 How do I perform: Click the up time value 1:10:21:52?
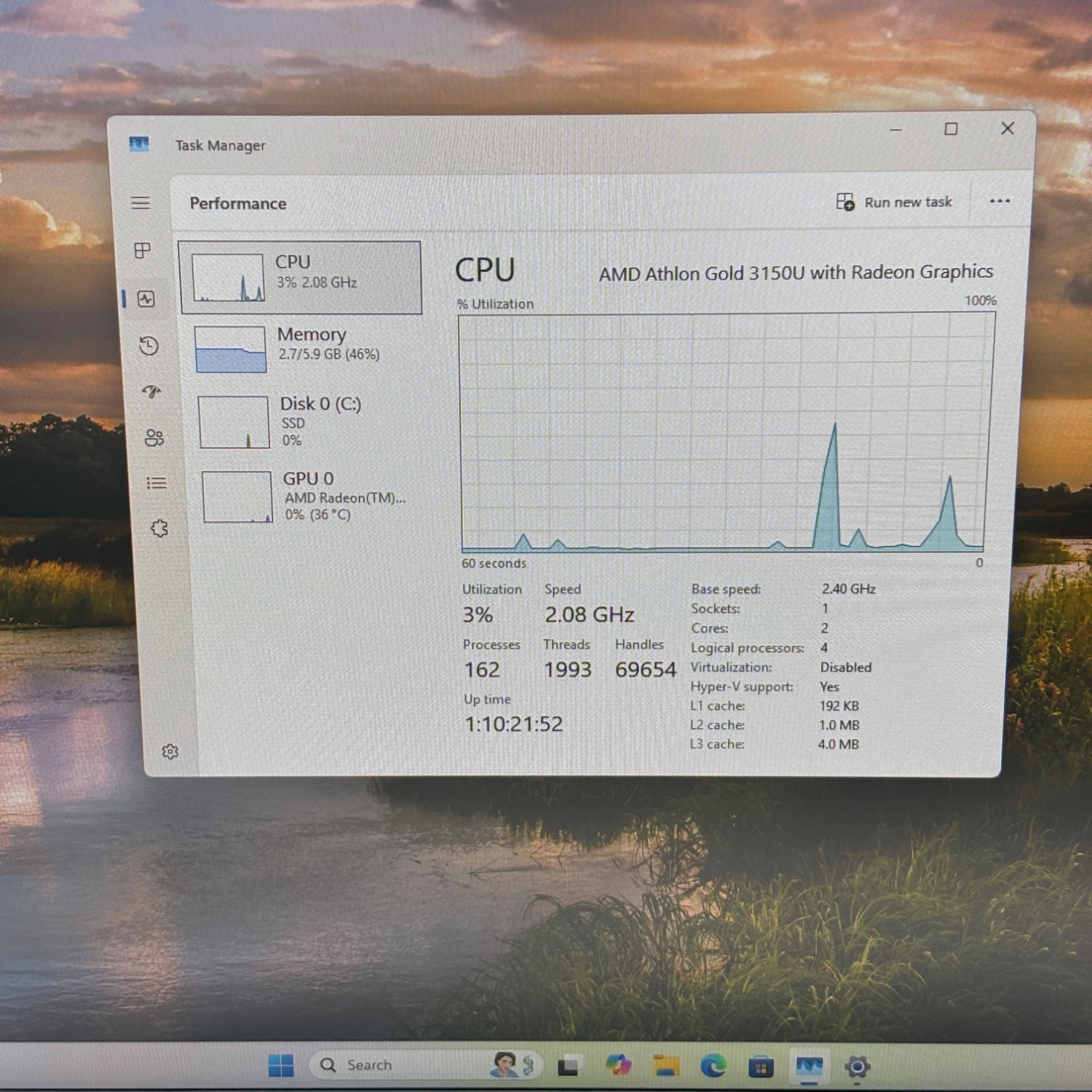coord(514,724)
